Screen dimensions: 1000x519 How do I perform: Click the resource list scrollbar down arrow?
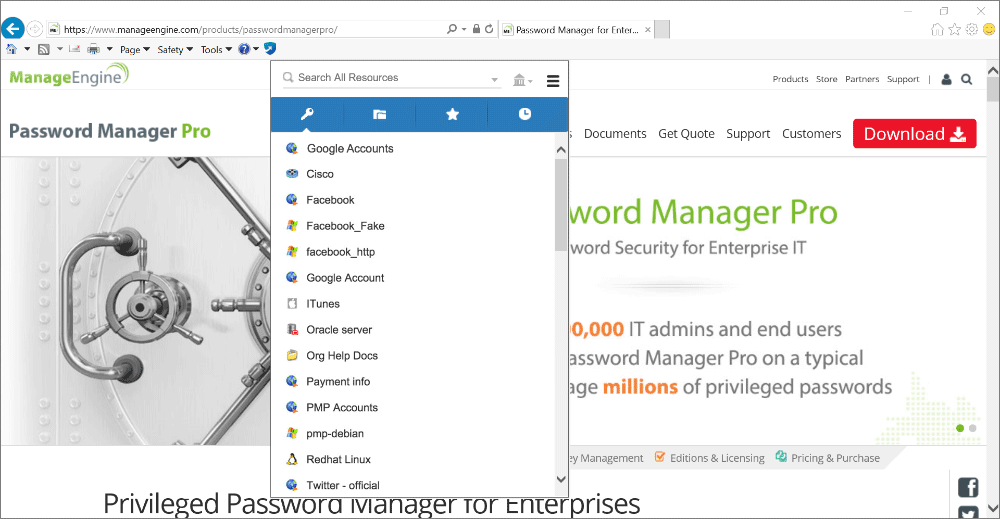point(561,480)
